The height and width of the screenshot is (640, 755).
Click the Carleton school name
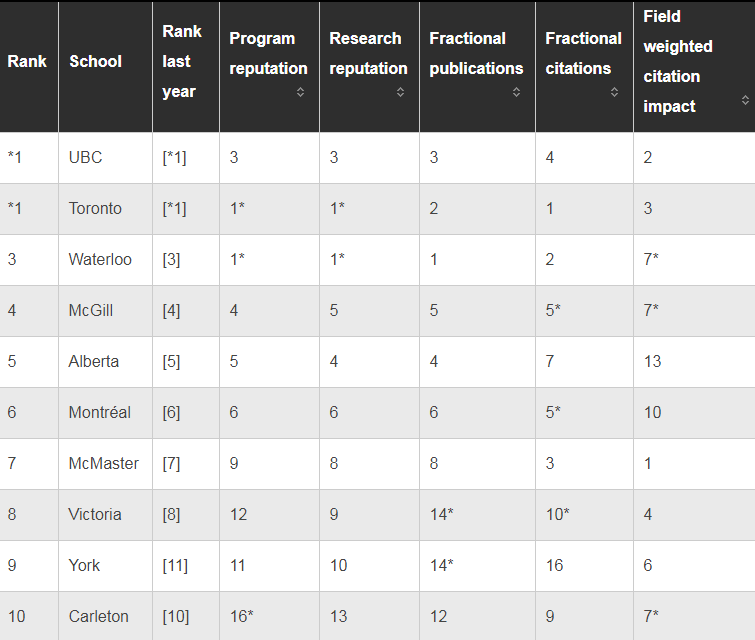pos(98,617)
